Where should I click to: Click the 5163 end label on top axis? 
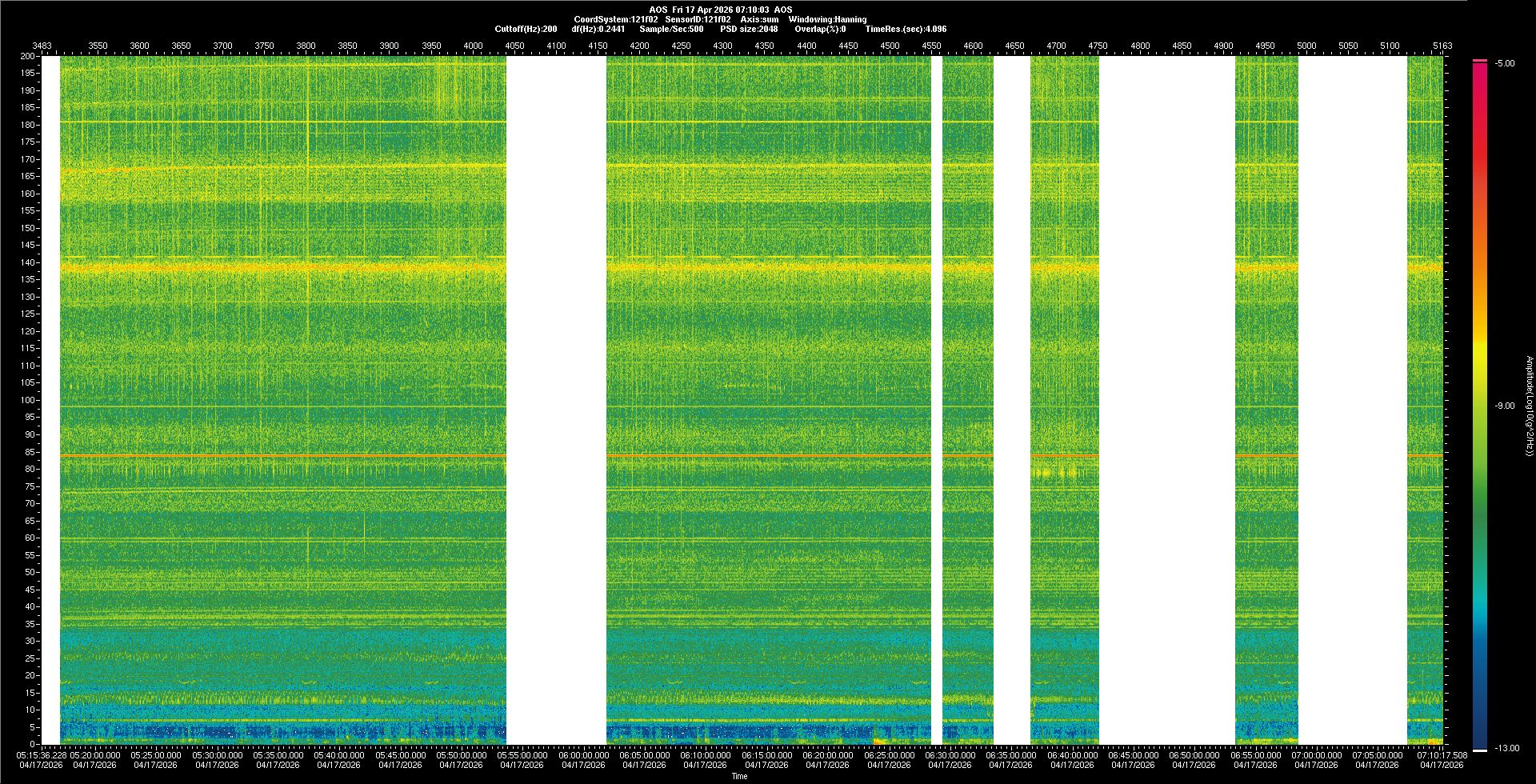tap(1442, 46)
